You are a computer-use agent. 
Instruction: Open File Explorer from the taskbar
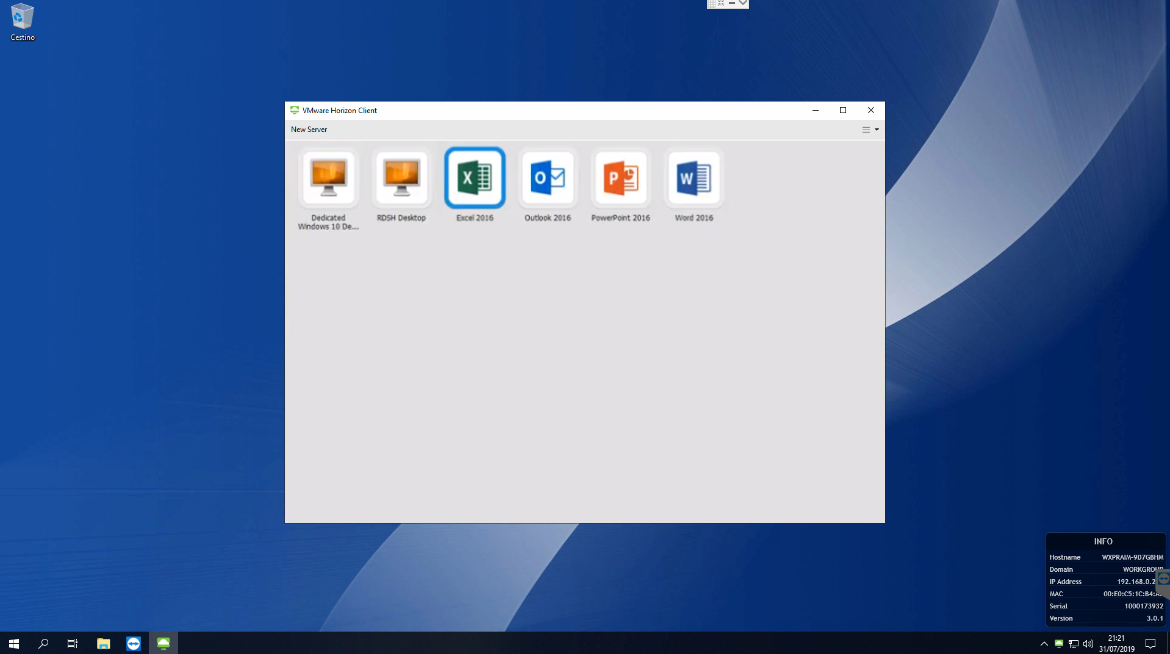point(103,643)
